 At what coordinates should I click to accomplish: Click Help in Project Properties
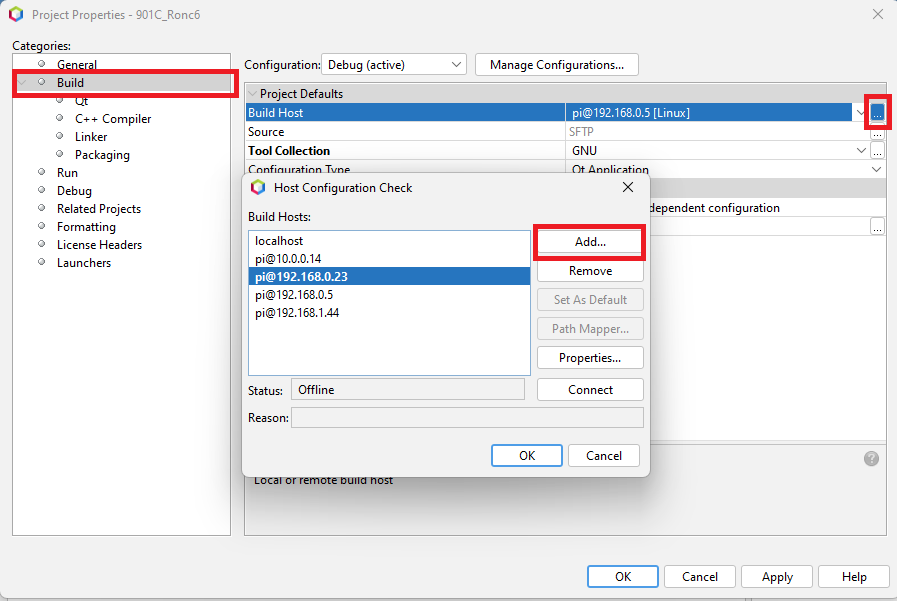[854, 576]
